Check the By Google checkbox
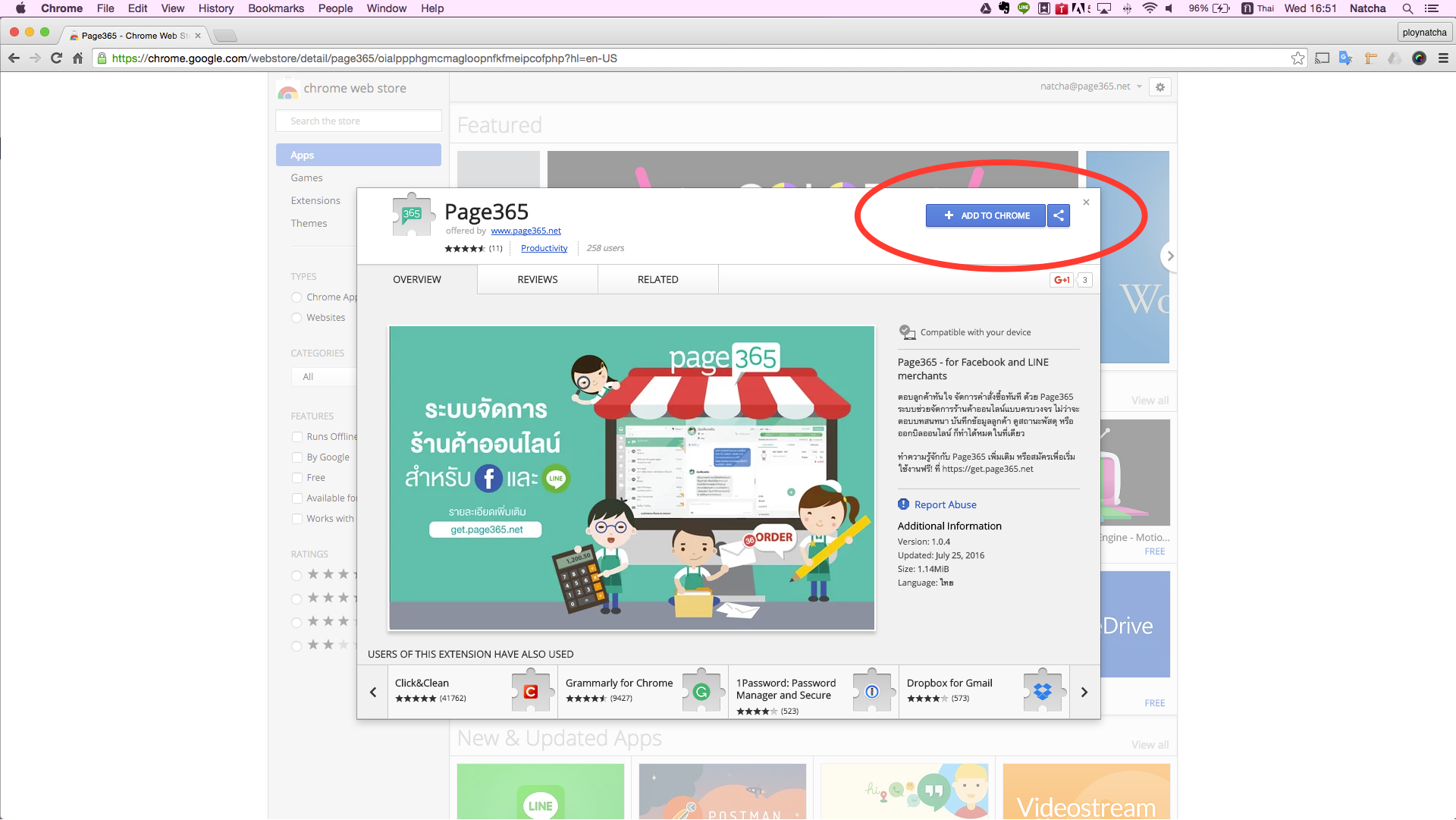Viewport: 1456px width, 820px height. pos(297,457)
